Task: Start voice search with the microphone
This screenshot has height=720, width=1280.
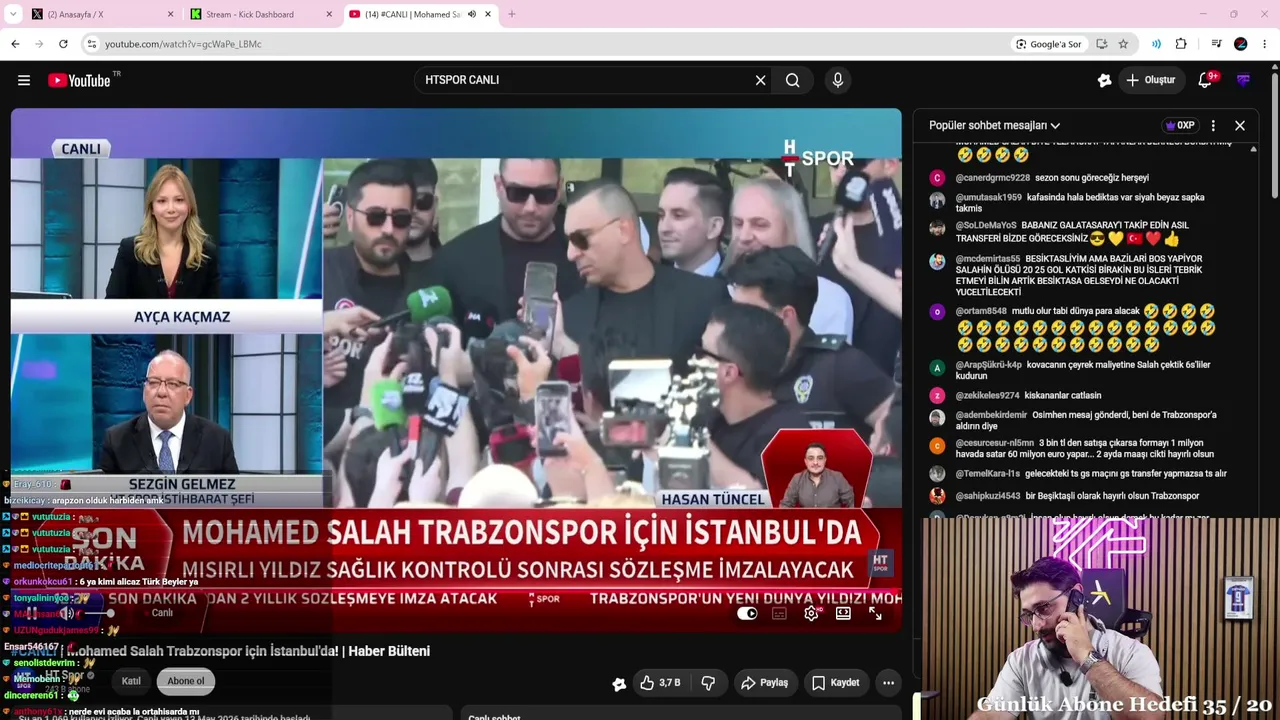Action: (838, 80)
